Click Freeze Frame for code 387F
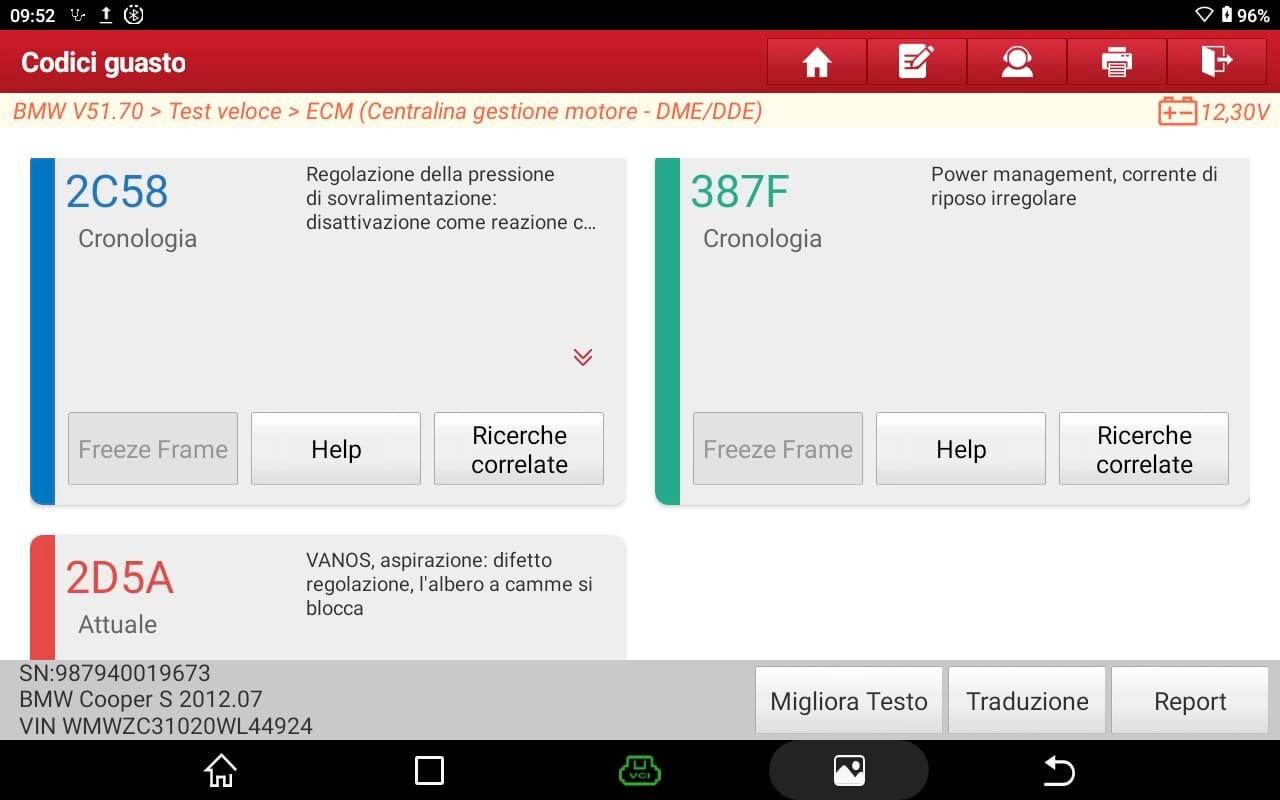 (x=778, y=449)
